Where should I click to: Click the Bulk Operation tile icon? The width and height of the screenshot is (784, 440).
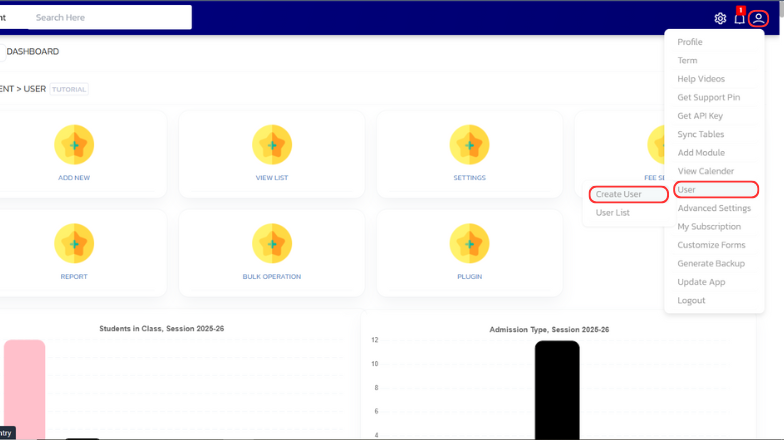(x=272, y=244)
